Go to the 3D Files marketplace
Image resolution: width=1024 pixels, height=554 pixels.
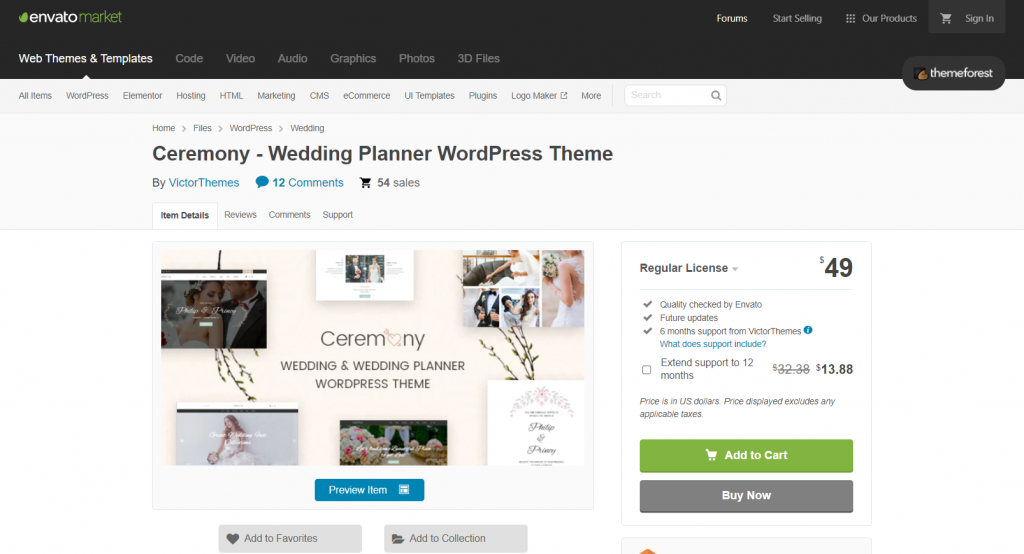click(479, 59)
